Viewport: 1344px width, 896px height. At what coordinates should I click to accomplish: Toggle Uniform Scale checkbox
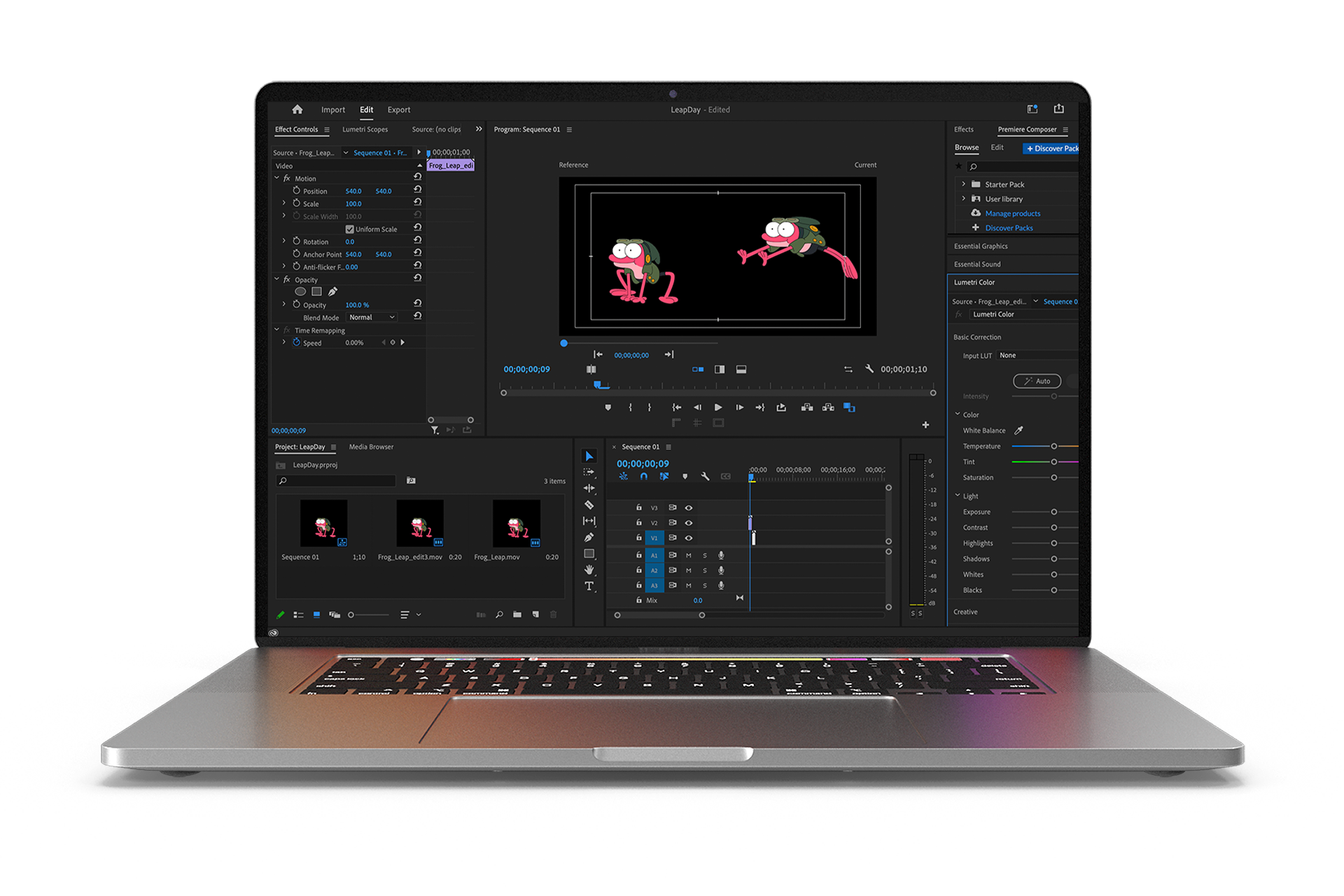click(349, 230)
